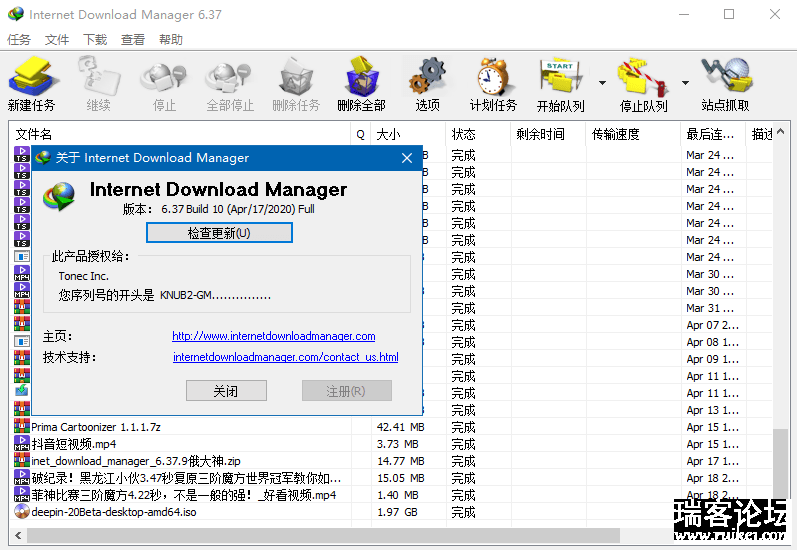Sort by 文件名 column header

(180, 134)
